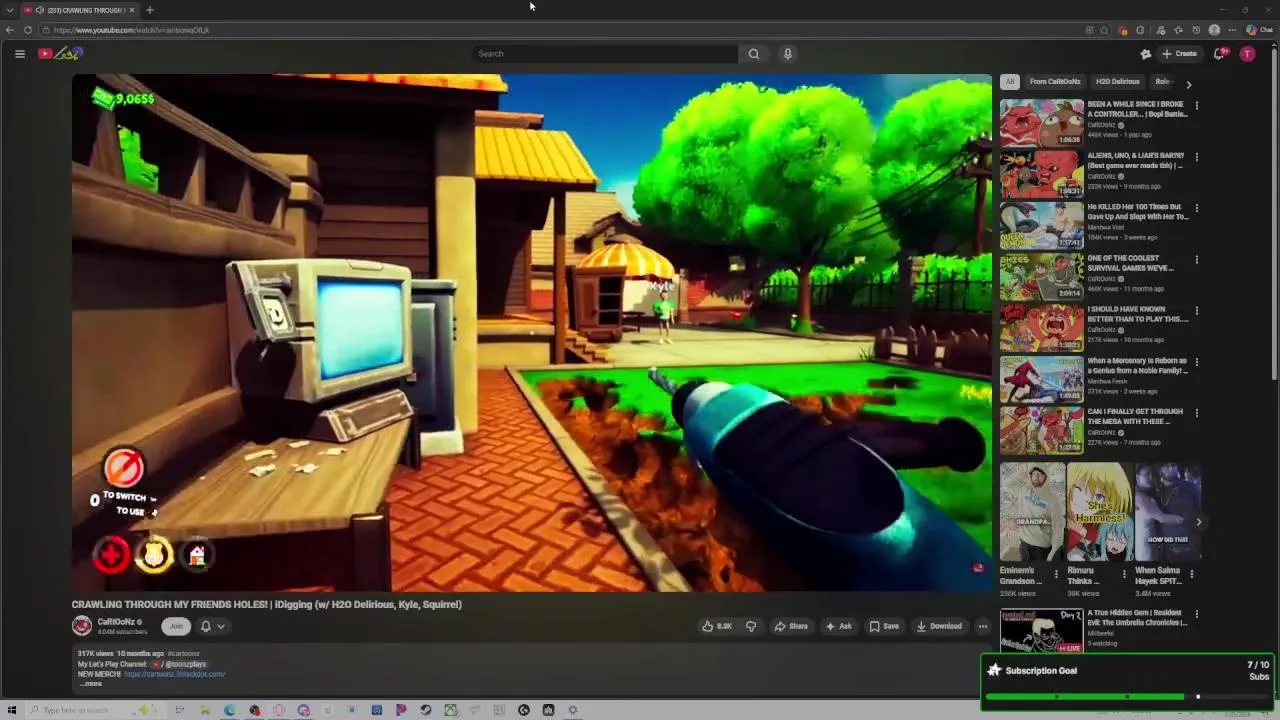This screenshot has width=1280, height=720.
Task: Open more actions ellipsis beside Download
Action: click(983, 626)
